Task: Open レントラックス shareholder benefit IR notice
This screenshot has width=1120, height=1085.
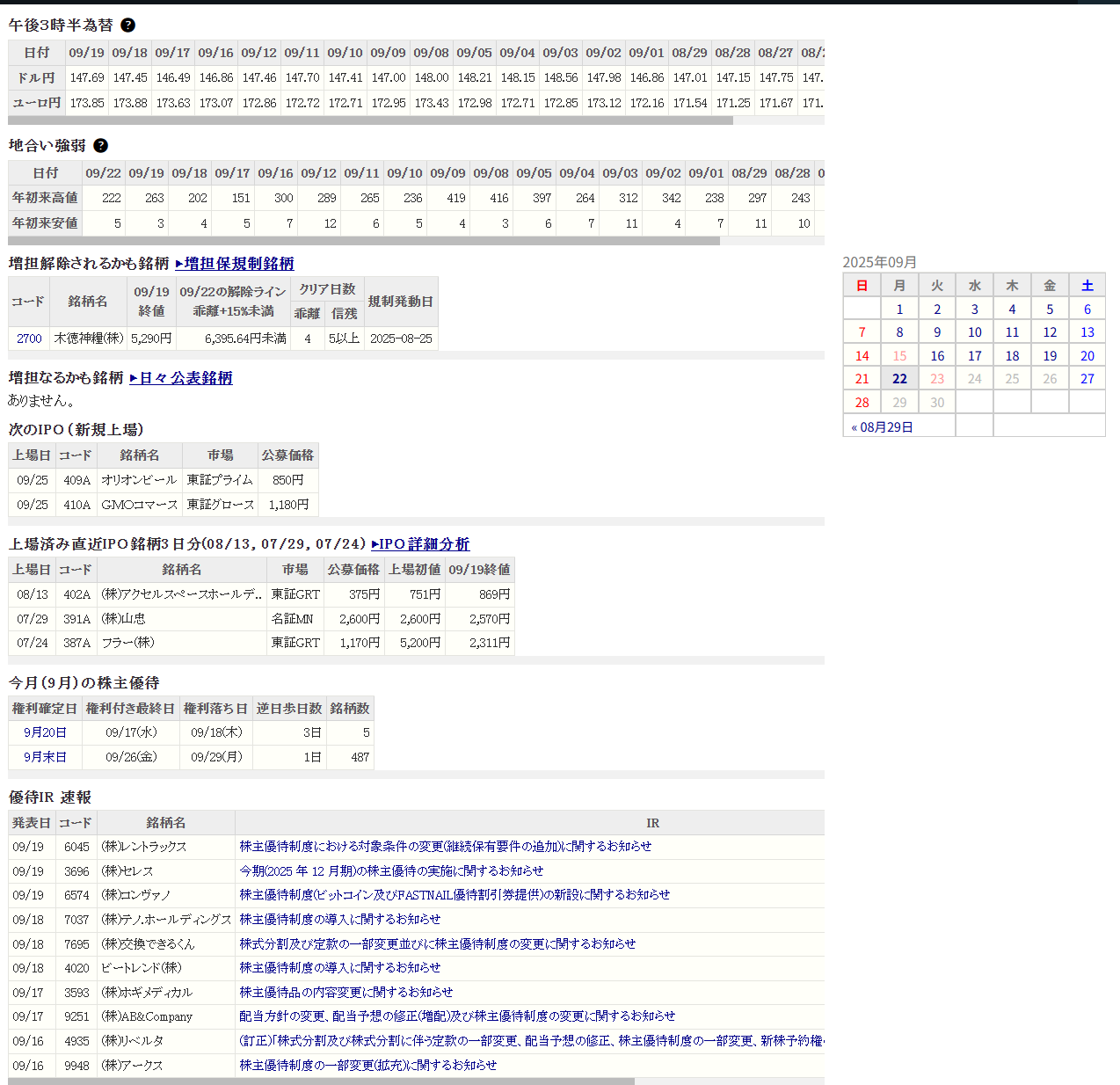Action: pos(445,847)
